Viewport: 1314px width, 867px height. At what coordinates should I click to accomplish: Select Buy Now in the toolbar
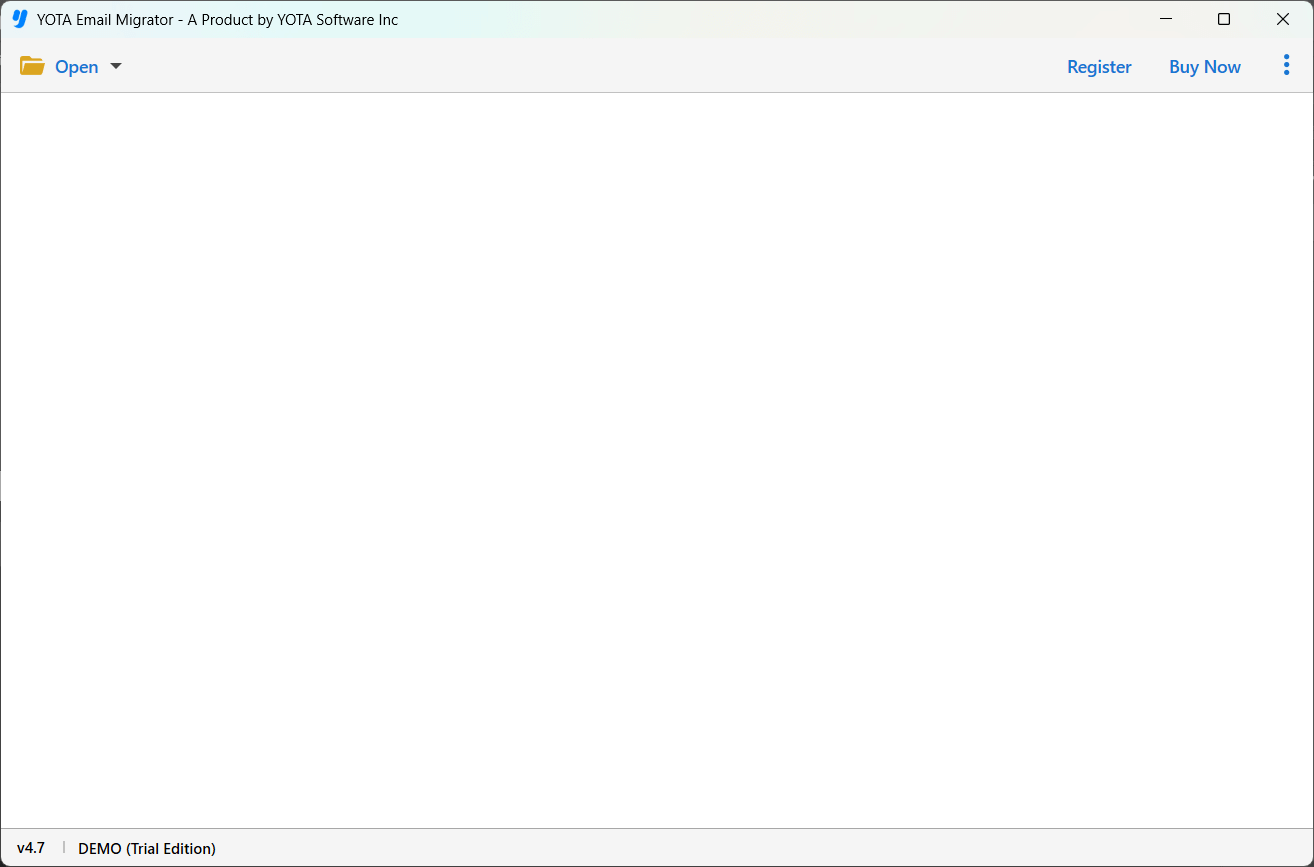pyautogui.click(x=1204, y=67)
